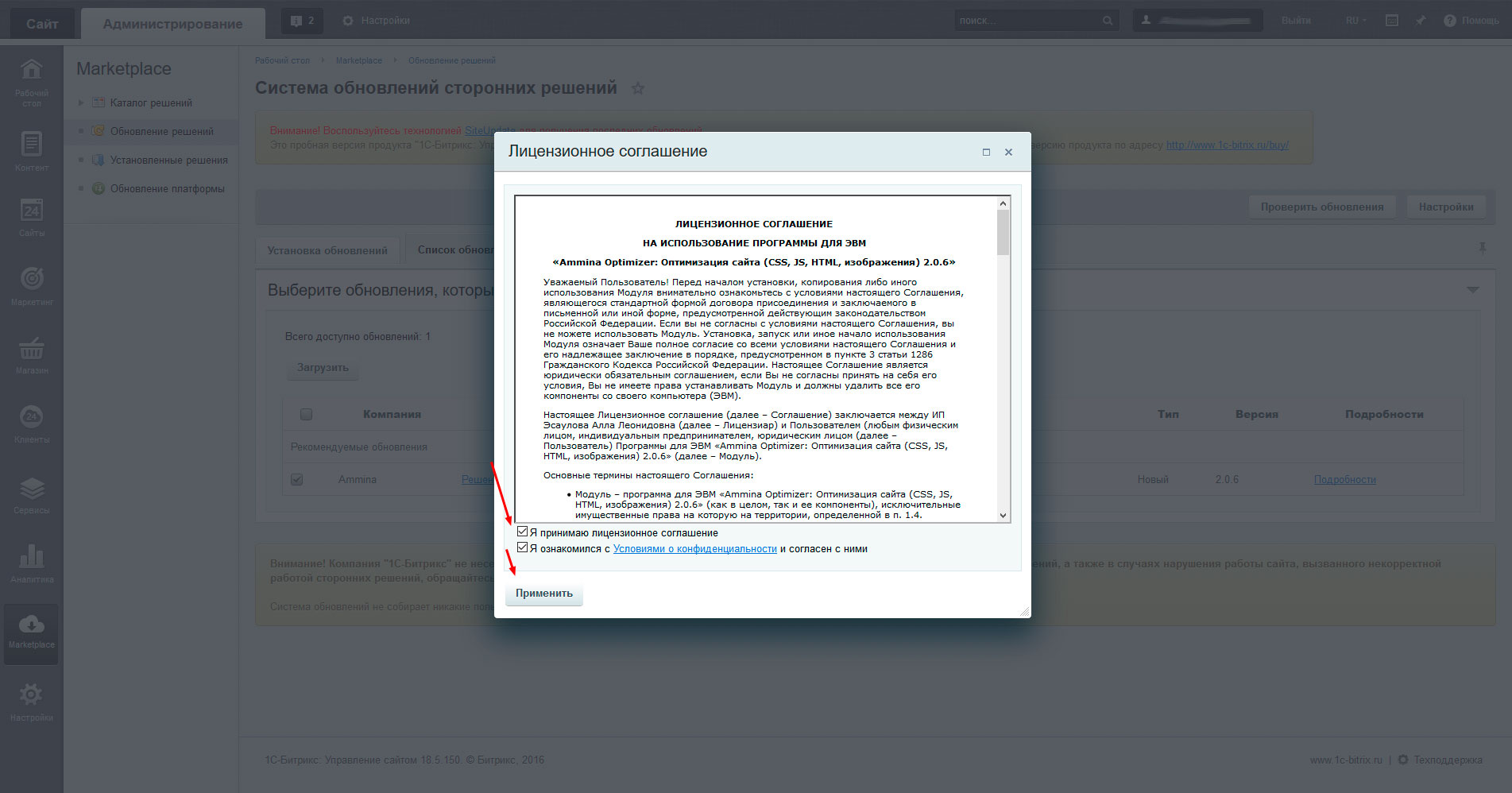Image resolution: width=1512 pixels, height=793 pixels.
Task: Click the pin panel icon in top bar
Action: [1421, 21]
